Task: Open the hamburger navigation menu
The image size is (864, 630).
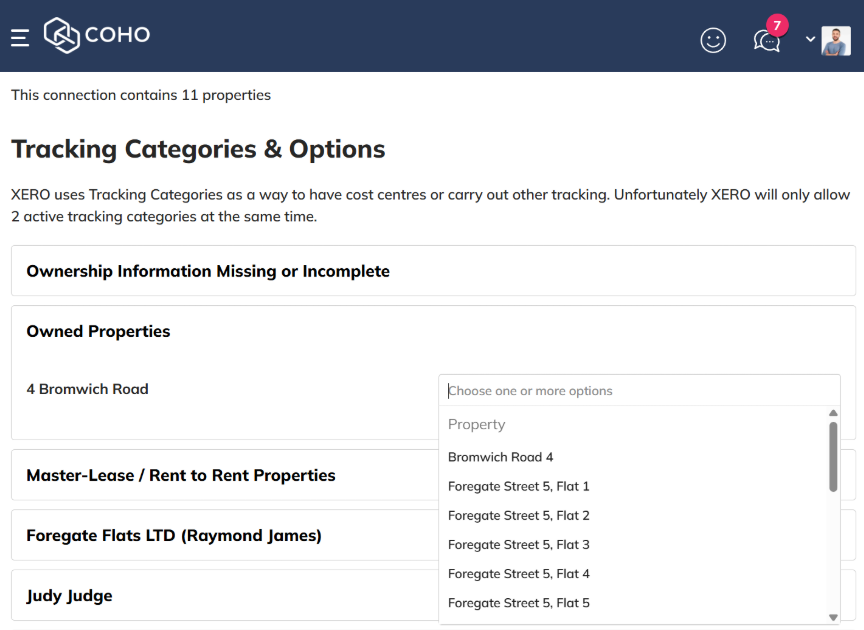Action: pyautogui.click(x=20, y=37)
